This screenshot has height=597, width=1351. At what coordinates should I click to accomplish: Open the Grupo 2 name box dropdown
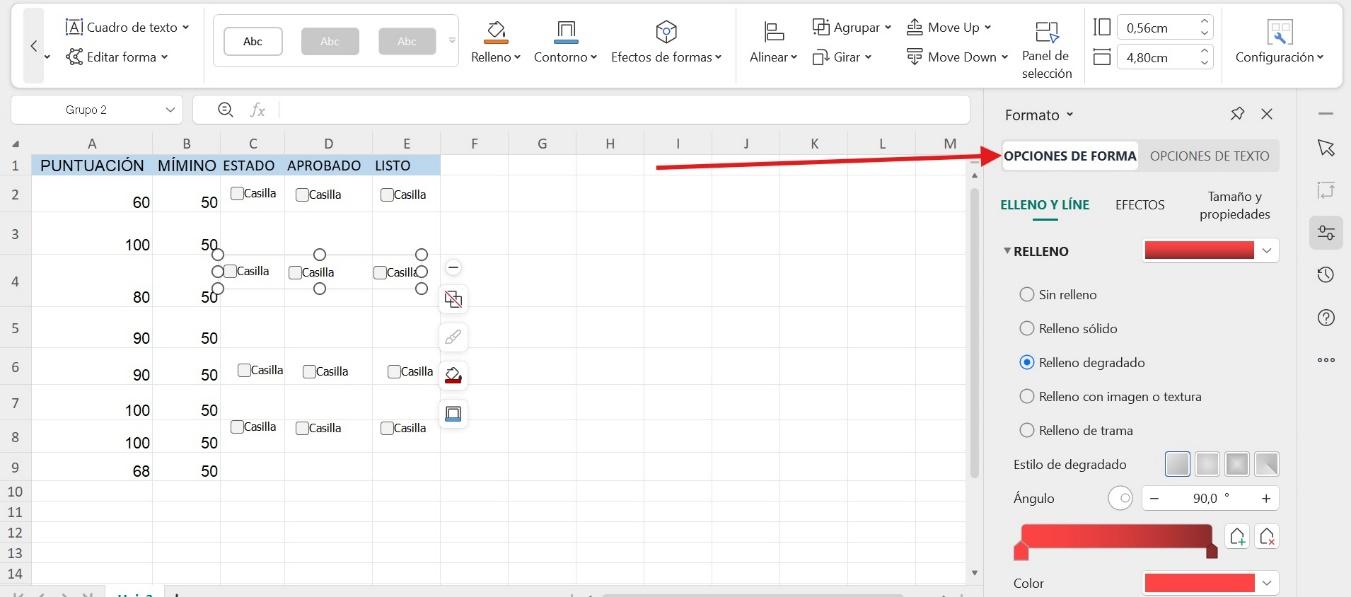point(168,110)
